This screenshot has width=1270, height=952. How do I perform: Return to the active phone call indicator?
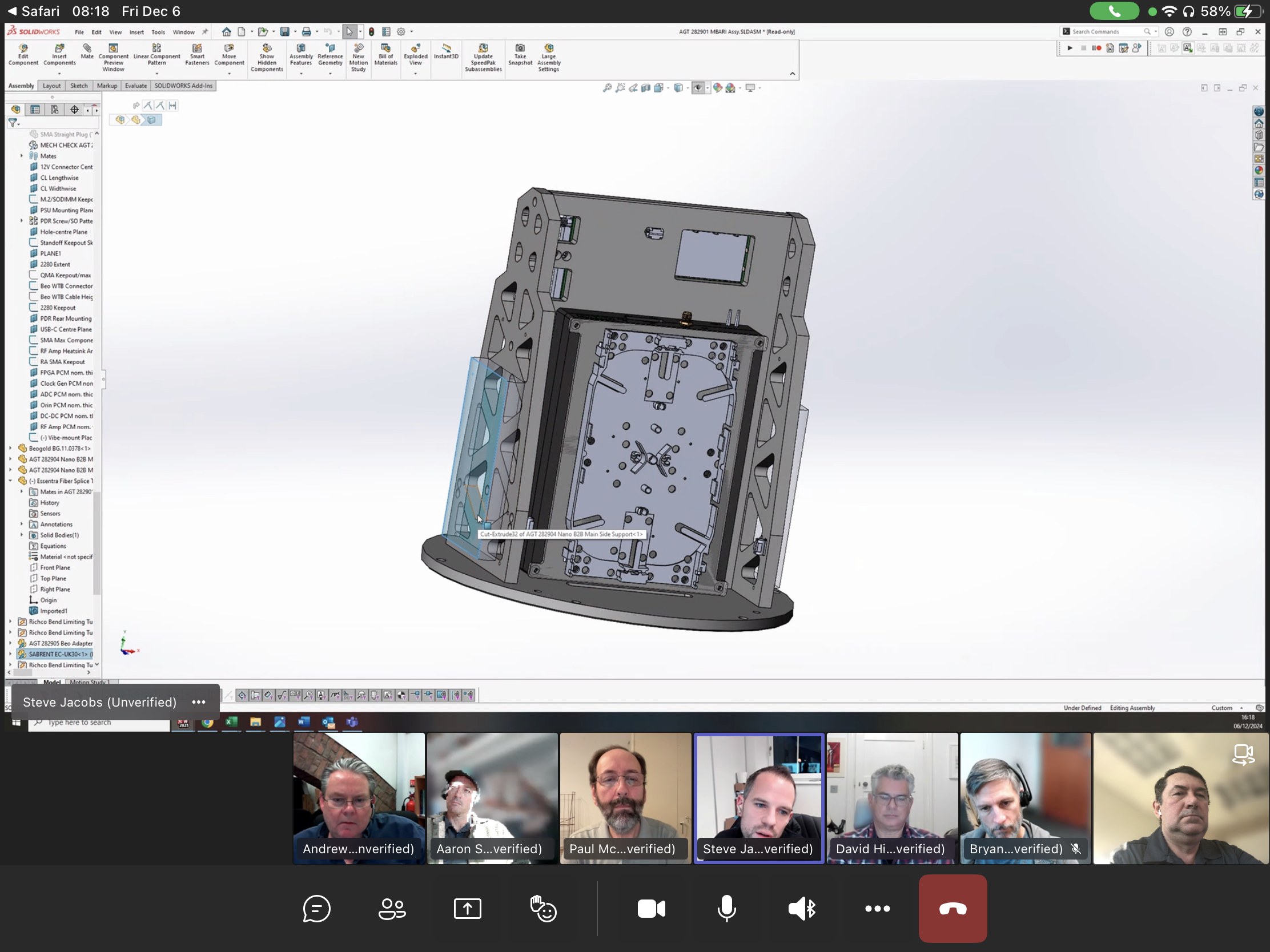[1114, 11]
